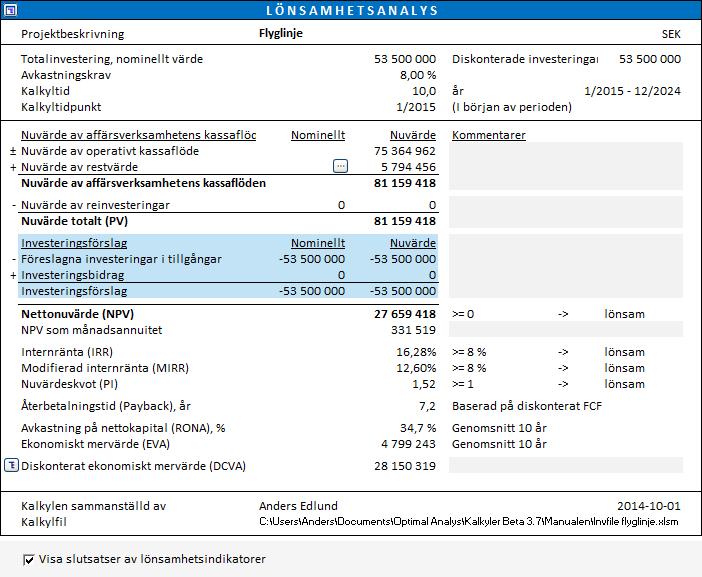Click the SEK currency label
702x577 pixels.
pos(671,34)
